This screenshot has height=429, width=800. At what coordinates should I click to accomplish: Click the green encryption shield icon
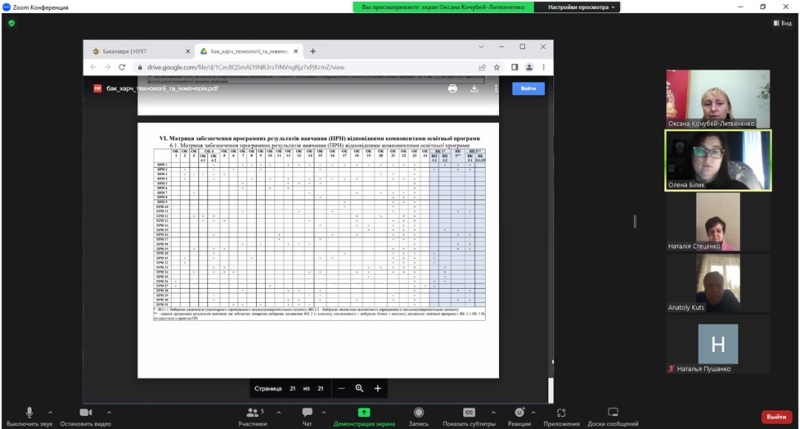tap(12, 23)
